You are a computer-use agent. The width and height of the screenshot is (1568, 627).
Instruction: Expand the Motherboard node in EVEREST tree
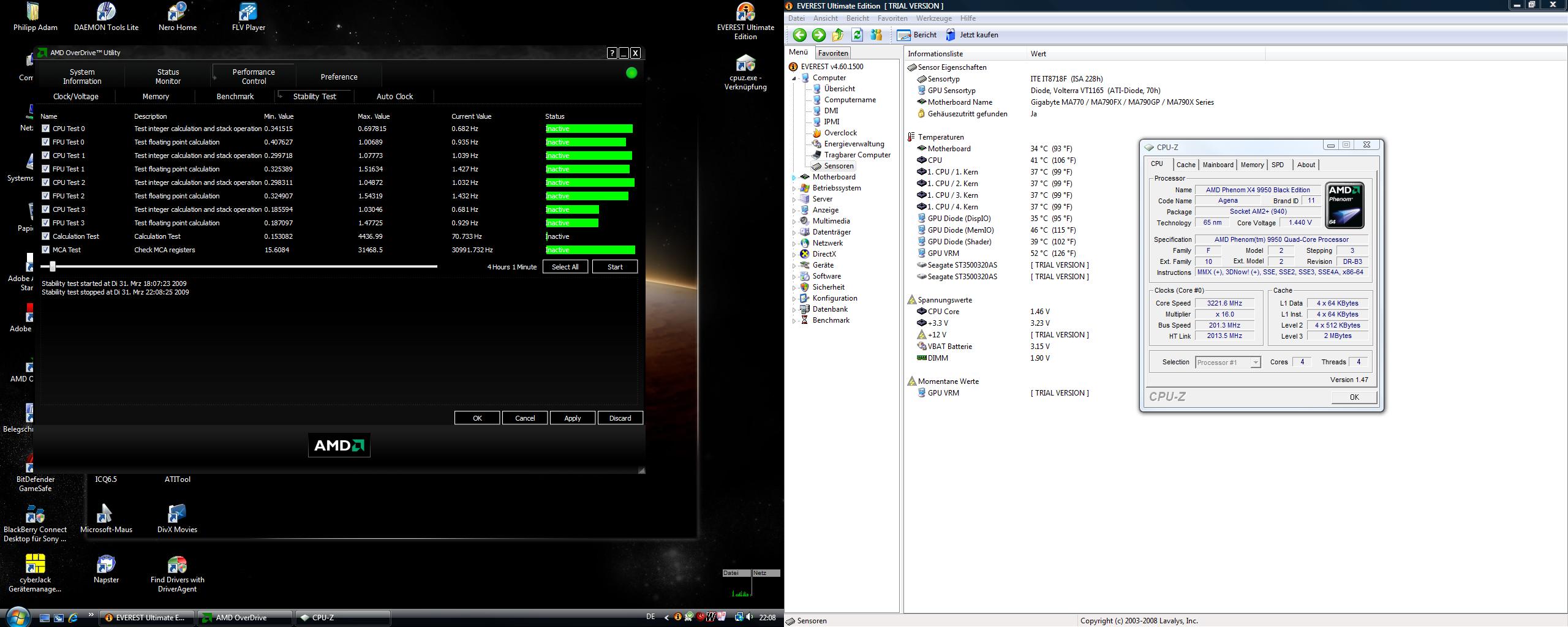click(794, 178)
